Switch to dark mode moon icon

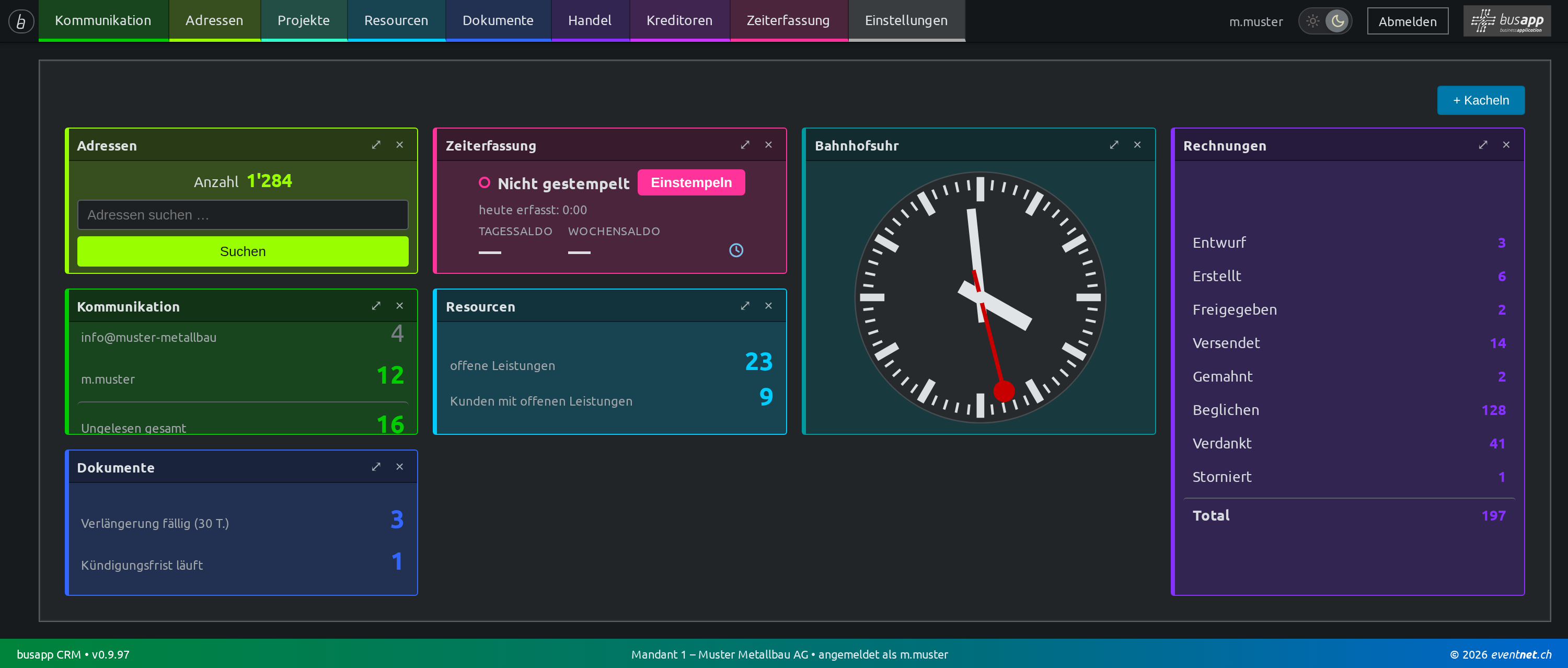1338,21
